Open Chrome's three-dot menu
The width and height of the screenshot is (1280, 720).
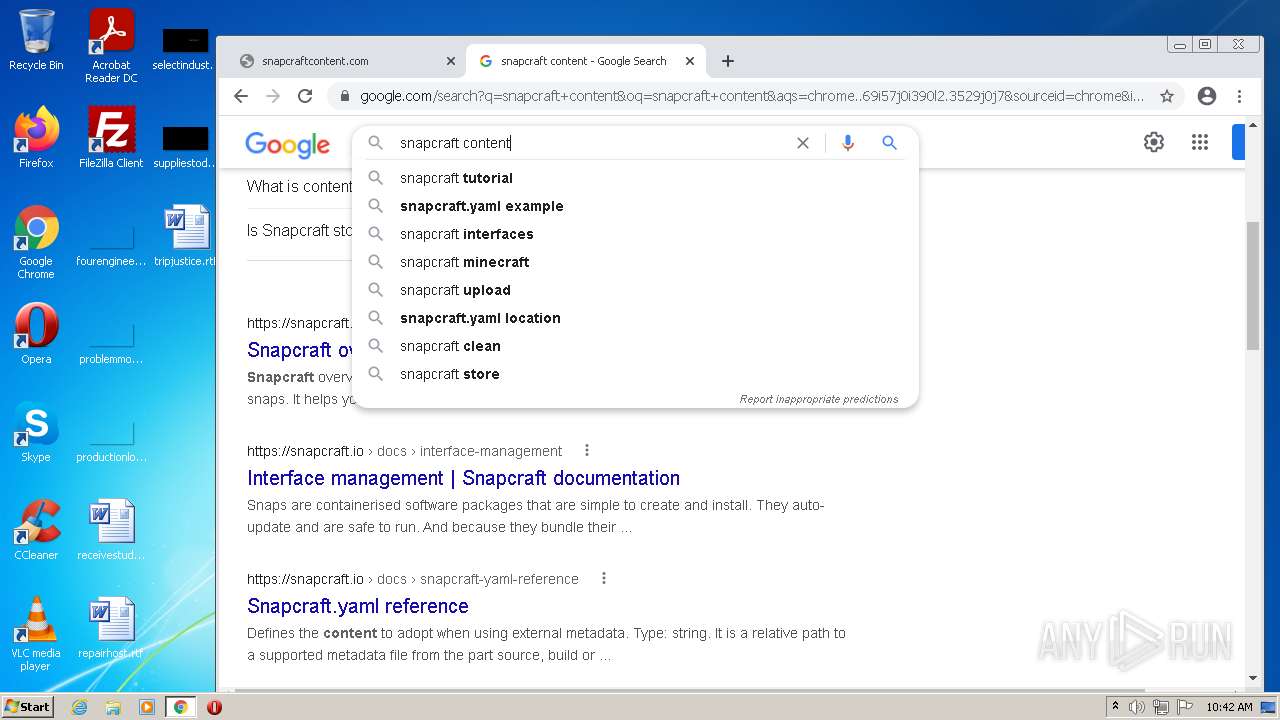click(1239, 96)
